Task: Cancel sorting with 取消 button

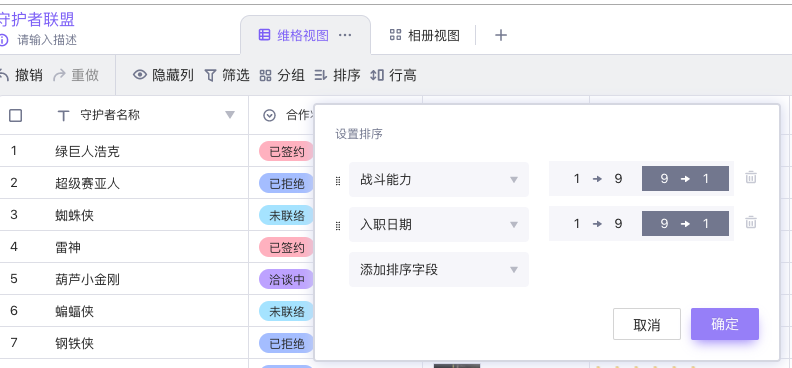Action: [x=647, y=324]
